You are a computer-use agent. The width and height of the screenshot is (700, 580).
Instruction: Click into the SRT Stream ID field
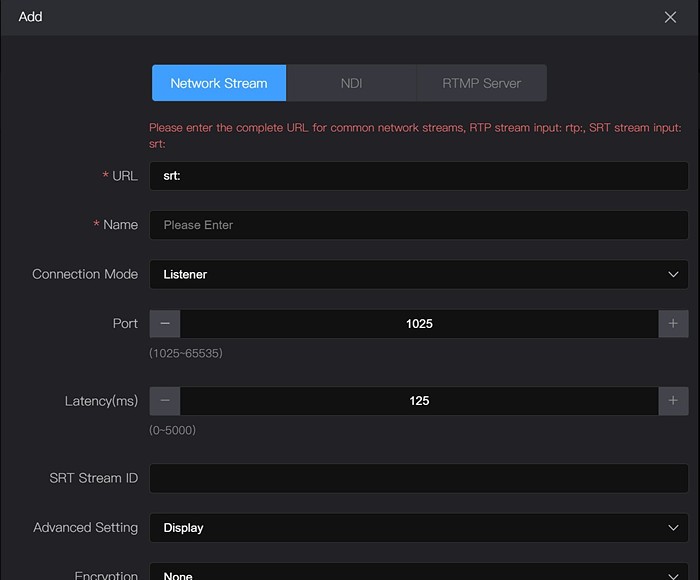coord(418,478)
